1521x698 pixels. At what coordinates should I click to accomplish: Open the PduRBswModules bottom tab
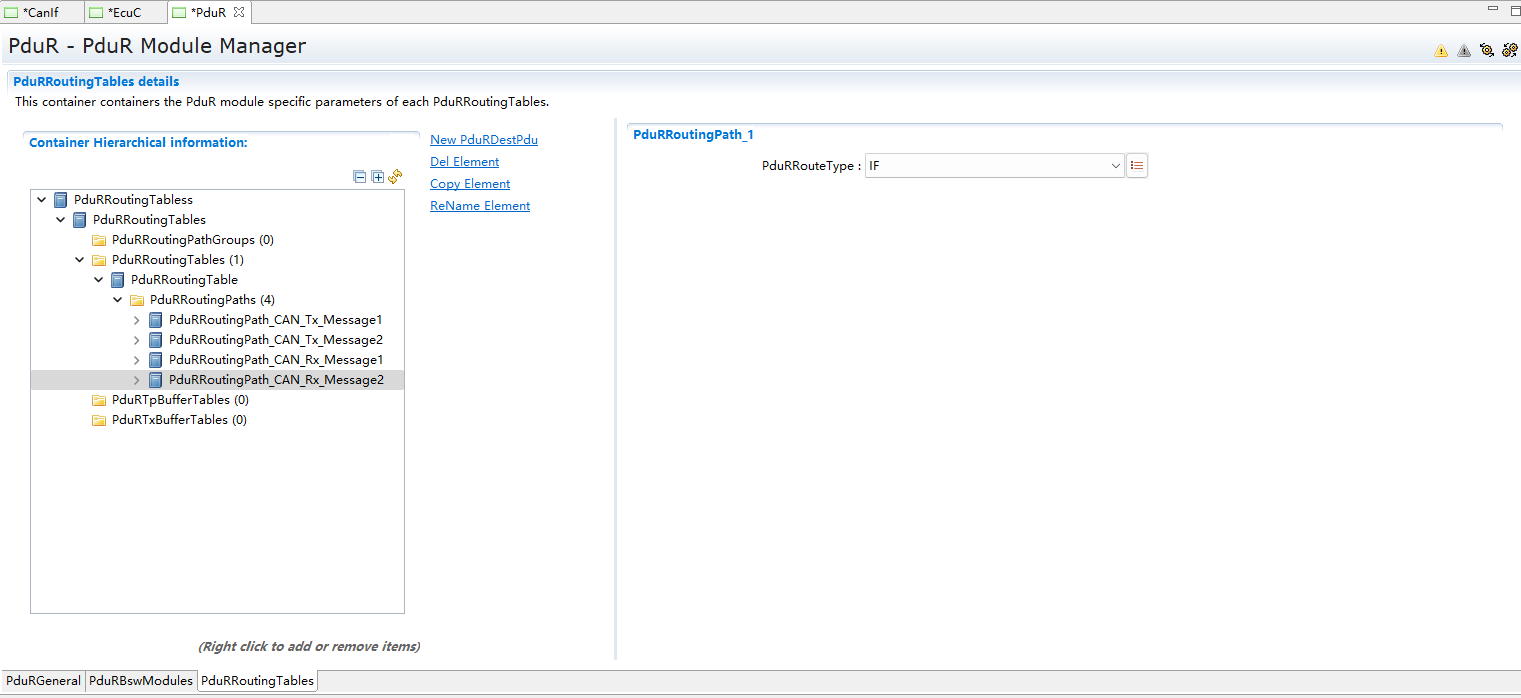coord(141,681)
